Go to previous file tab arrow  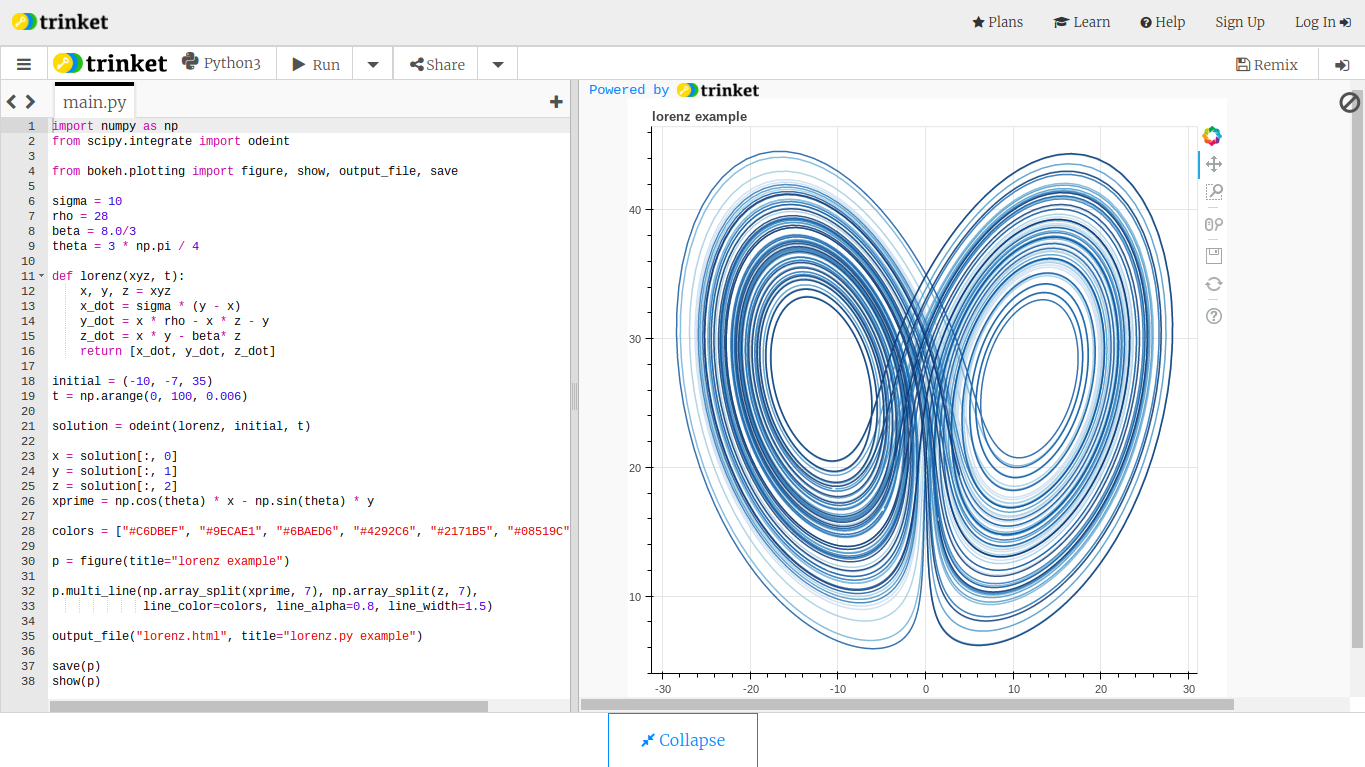(x=12, y=101)
